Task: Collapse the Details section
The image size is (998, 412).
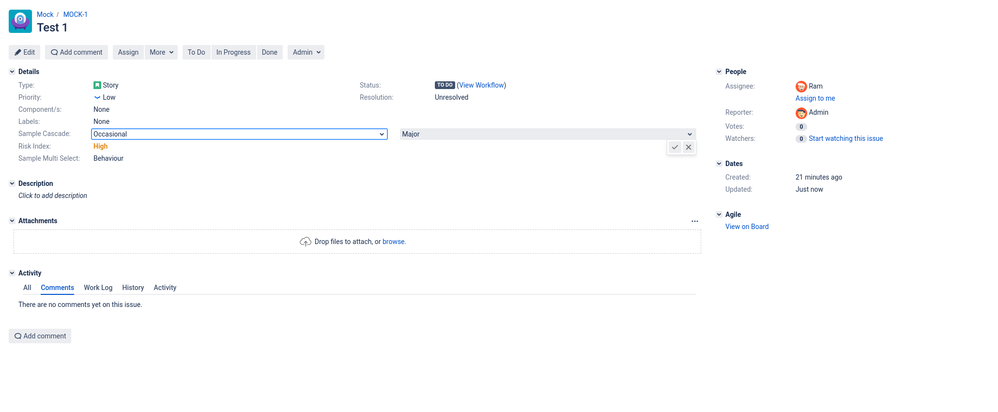Action: click(12, 72)
